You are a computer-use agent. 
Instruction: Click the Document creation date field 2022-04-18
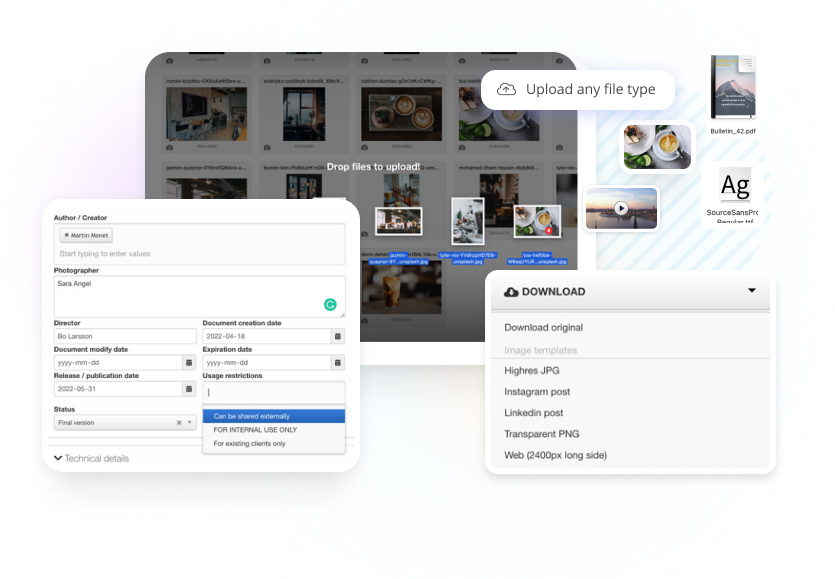point(267,336)
